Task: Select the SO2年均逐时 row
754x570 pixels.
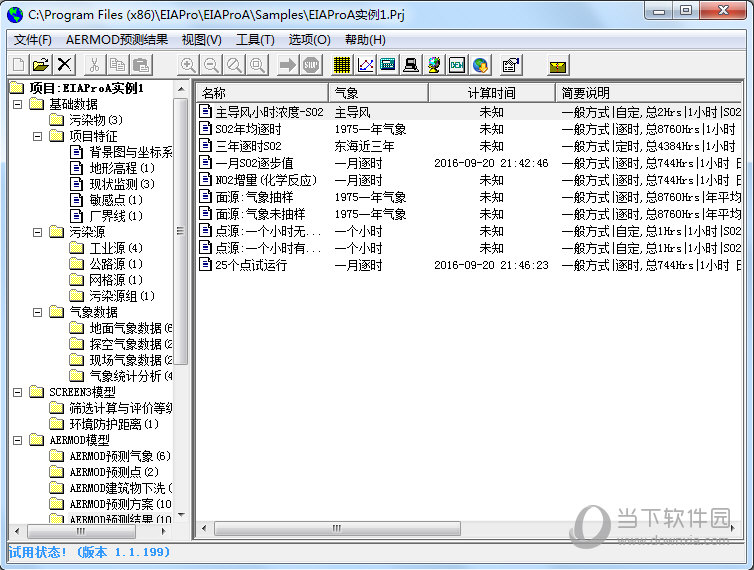Action: (x=469, y=129)
